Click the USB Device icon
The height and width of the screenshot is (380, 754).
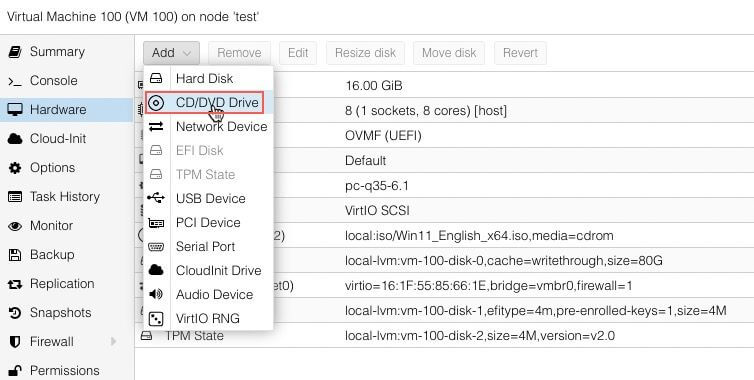[156, 198]
